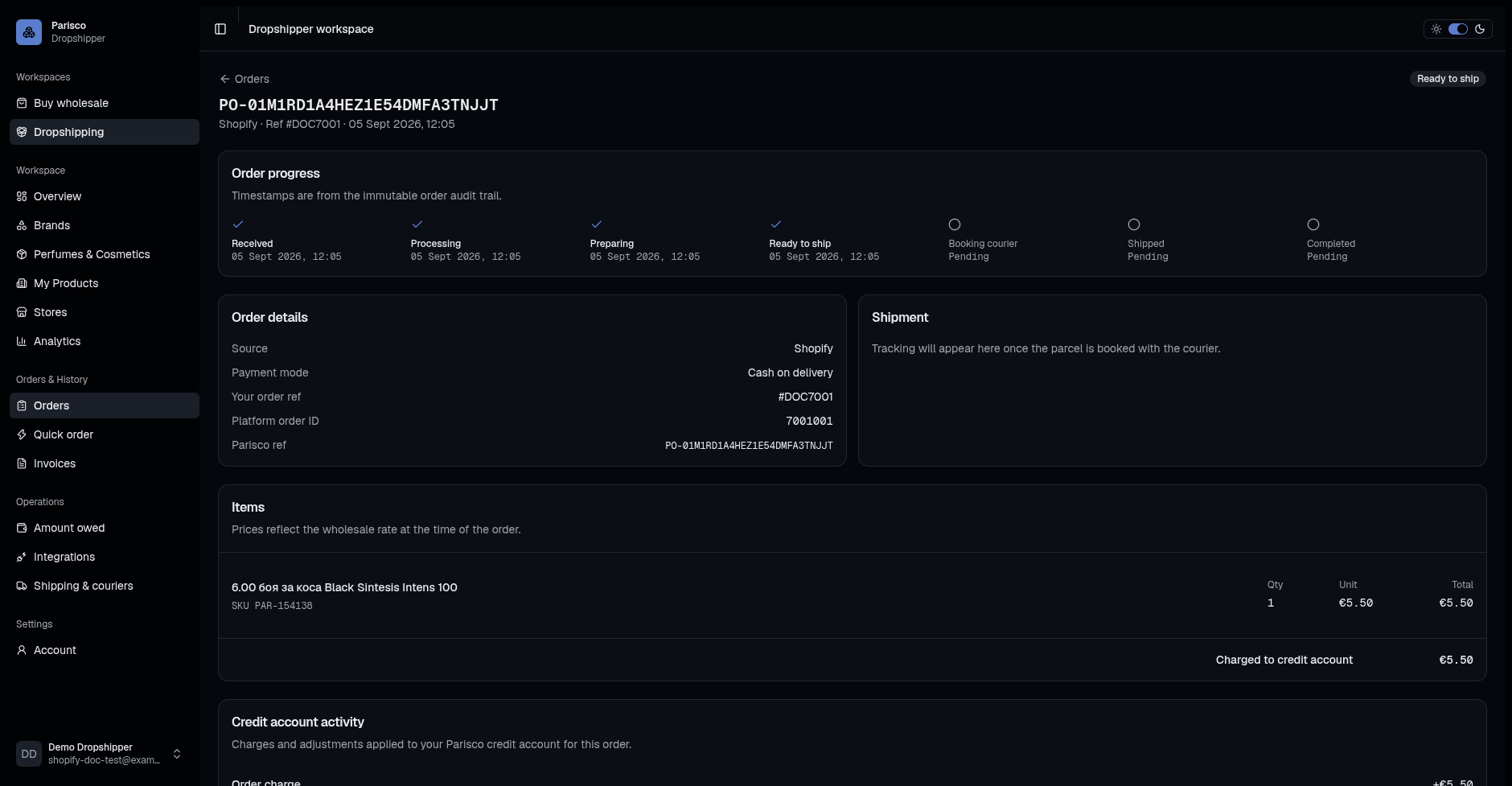Click the Shipped pending circle
Image resolution: width=1512 pixels, height=786 pixels.
click(x=1134, y=224)
